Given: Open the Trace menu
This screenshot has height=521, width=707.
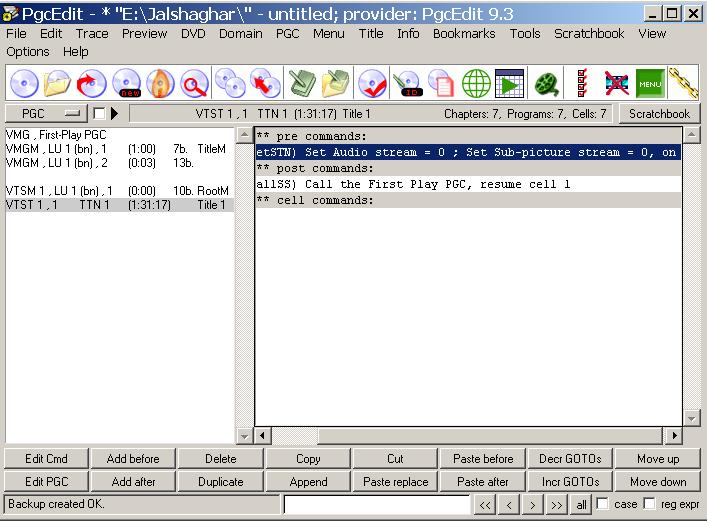Looking at the screenshot, I should [x=92, y=34].
